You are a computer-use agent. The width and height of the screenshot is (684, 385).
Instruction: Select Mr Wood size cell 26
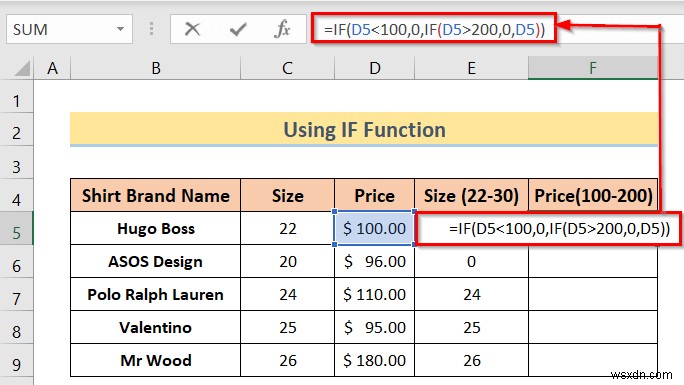(x=287, y=361)
